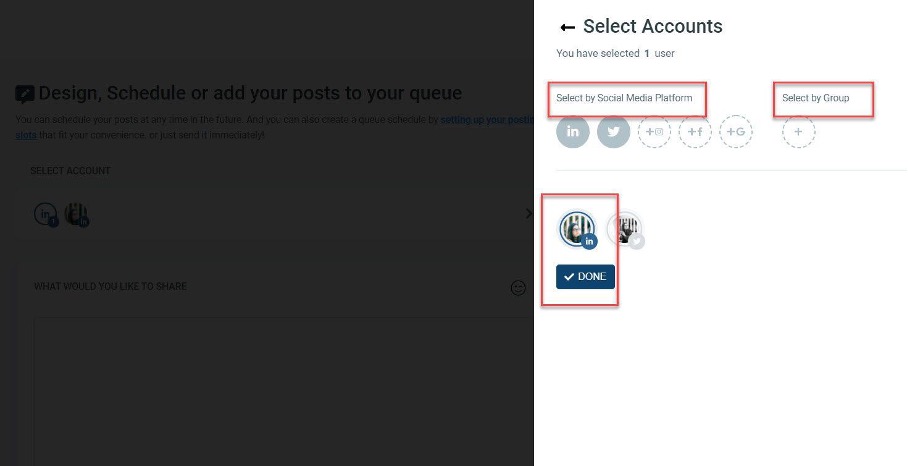
Task: Add a Facebook account
Action: [694, 131]
